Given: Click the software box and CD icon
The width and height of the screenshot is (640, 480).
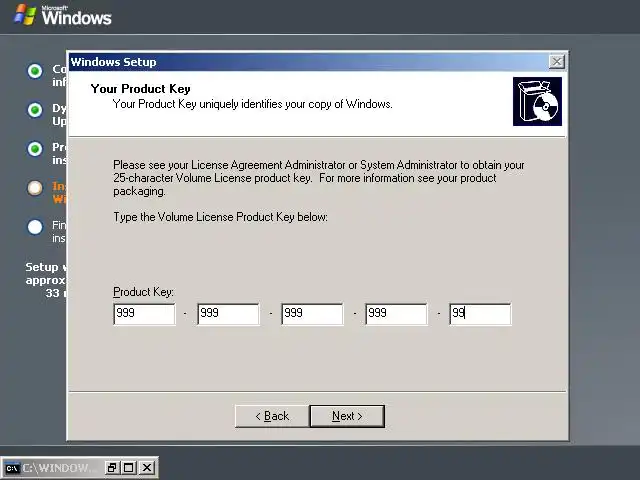Looking at the screenshot, I should (537, 102).
